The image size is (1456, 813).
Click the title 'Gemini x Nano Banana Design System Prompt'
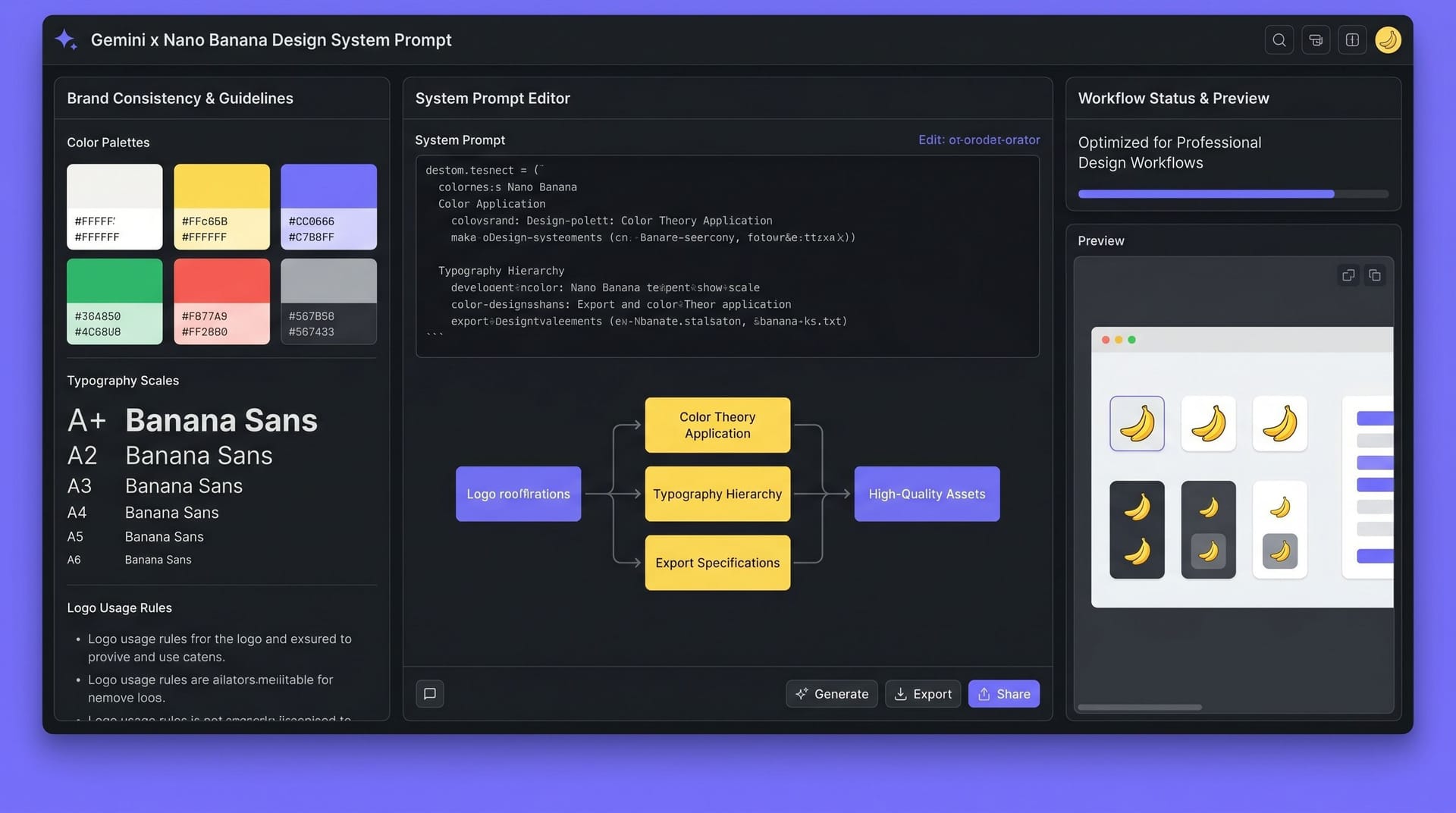tap(271, 40)
